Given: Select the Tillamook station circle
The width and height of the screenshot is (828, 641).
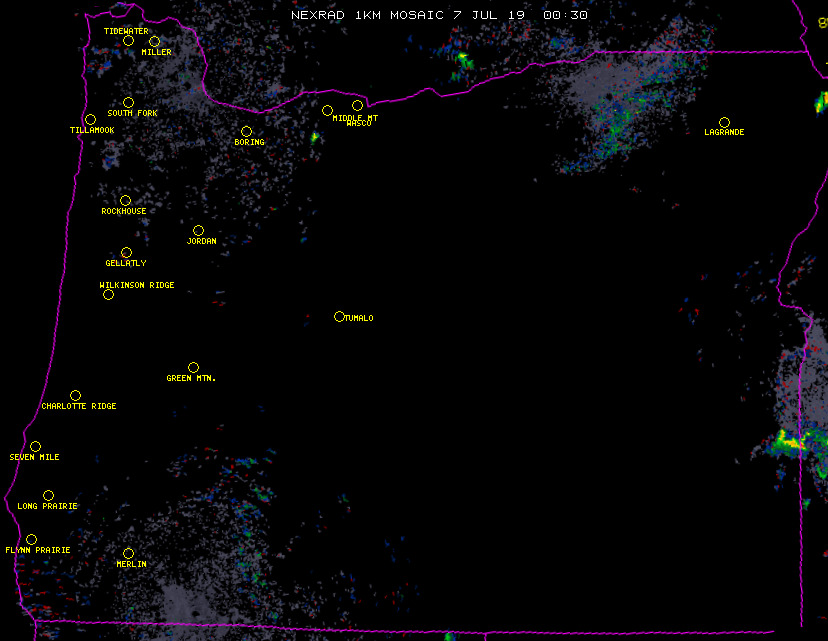Looking at the screenshot, I should point(90,120).
